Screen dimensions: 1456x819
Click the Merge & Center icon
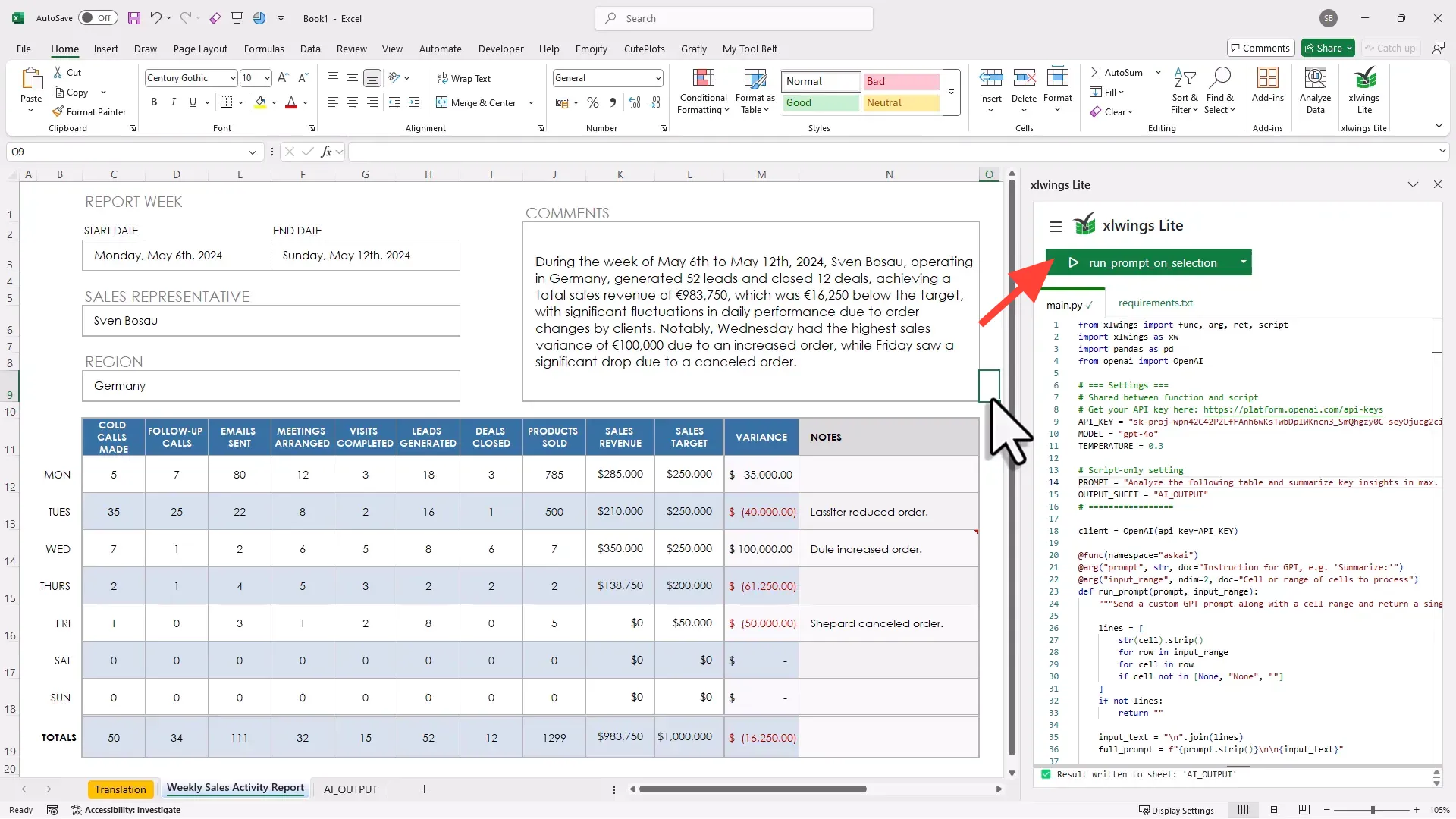(x=442, y=102)
